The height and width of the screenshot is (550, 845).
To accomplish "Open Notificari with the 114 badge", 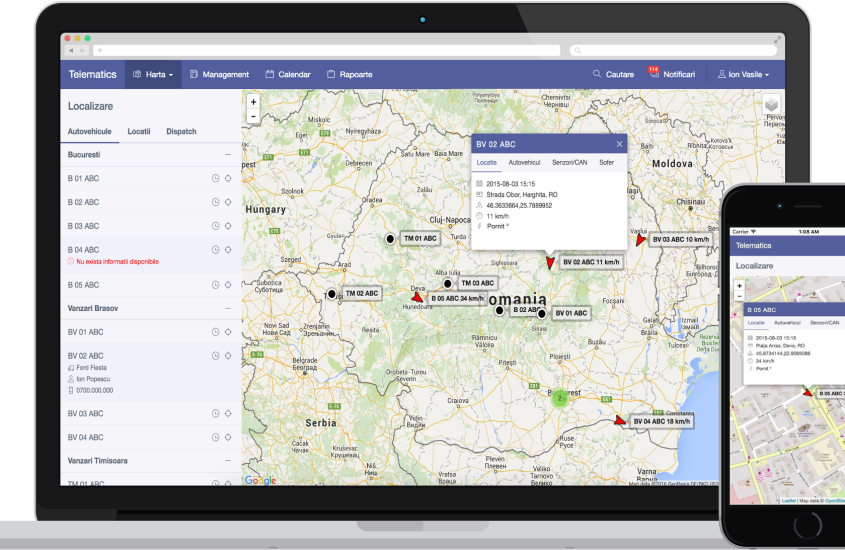I will [x=671, y=74].
